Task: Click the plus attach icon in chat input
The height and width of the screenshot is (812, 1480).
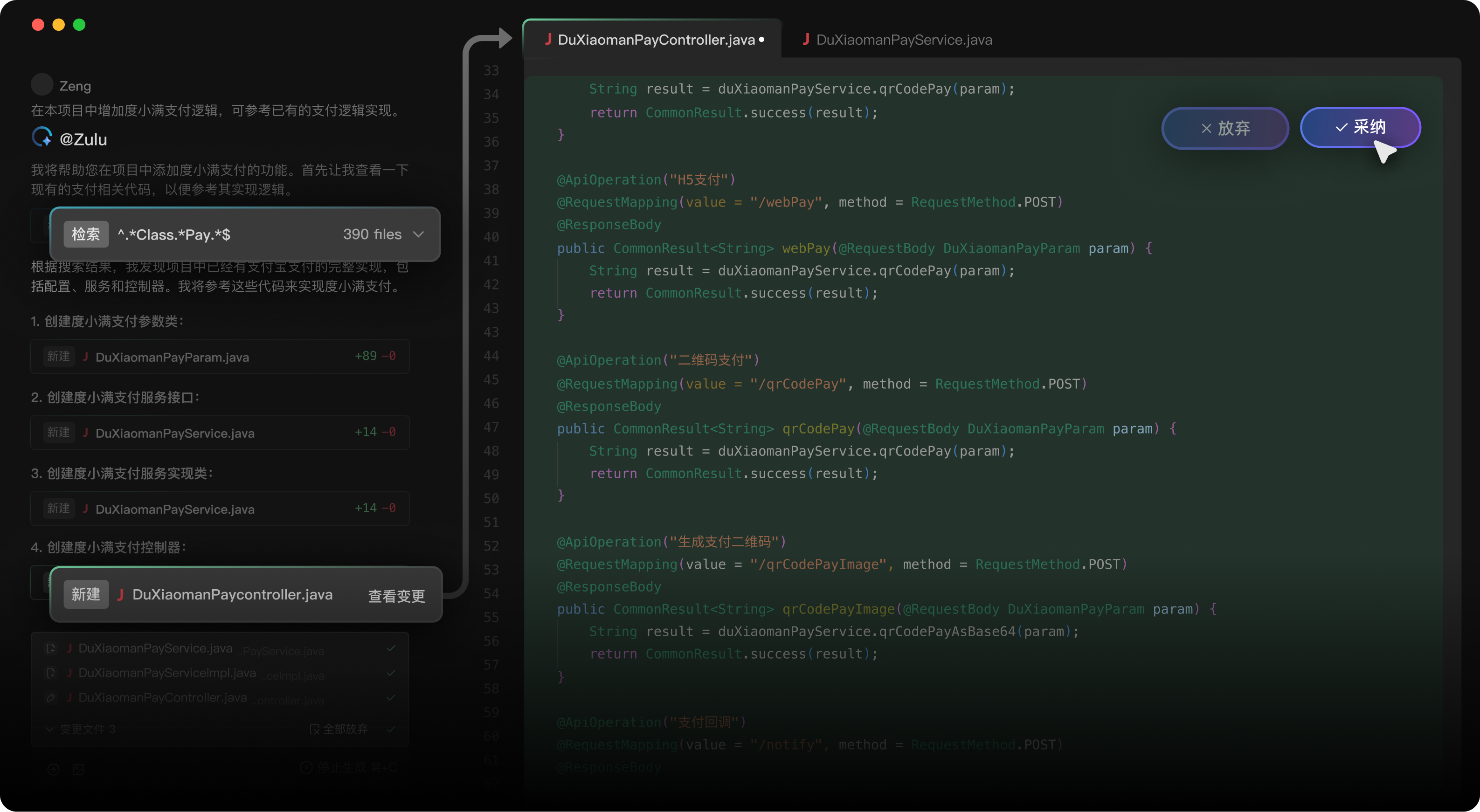Action: (x=54, y=770)
